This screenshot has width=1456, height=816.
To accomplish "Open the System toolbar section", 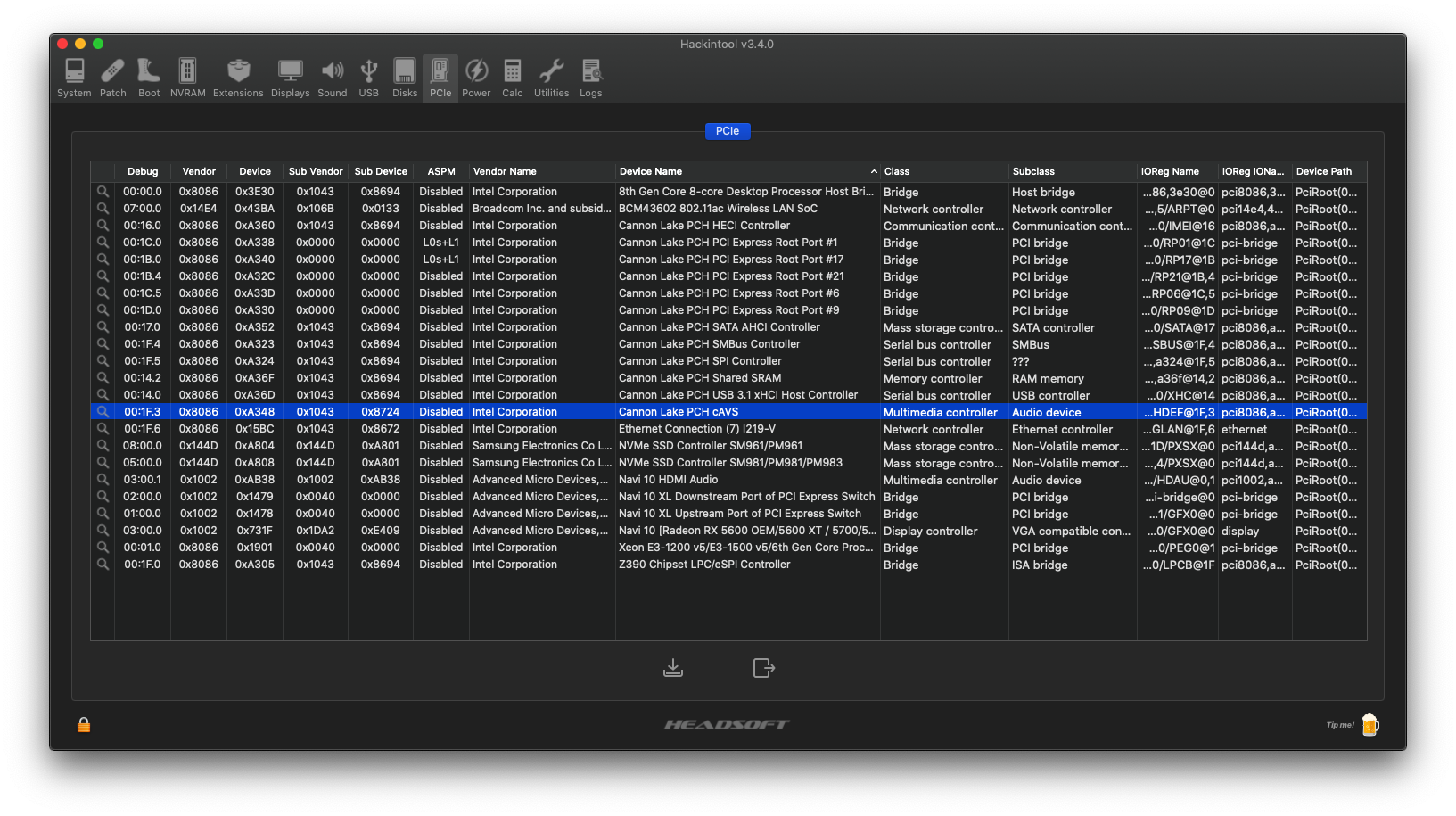I will [x=74, y=78].
